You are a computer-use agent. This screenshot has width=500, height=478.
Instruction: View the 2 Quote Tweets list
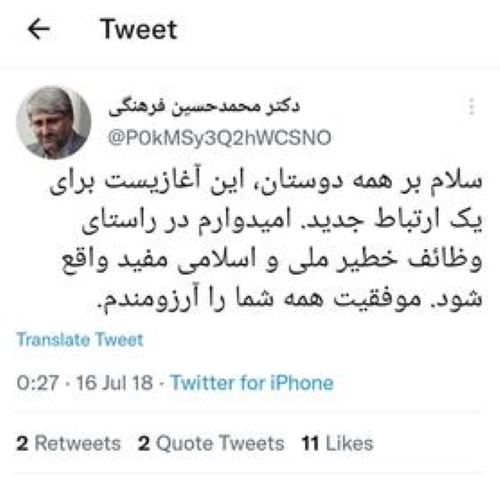click(211, 443)
